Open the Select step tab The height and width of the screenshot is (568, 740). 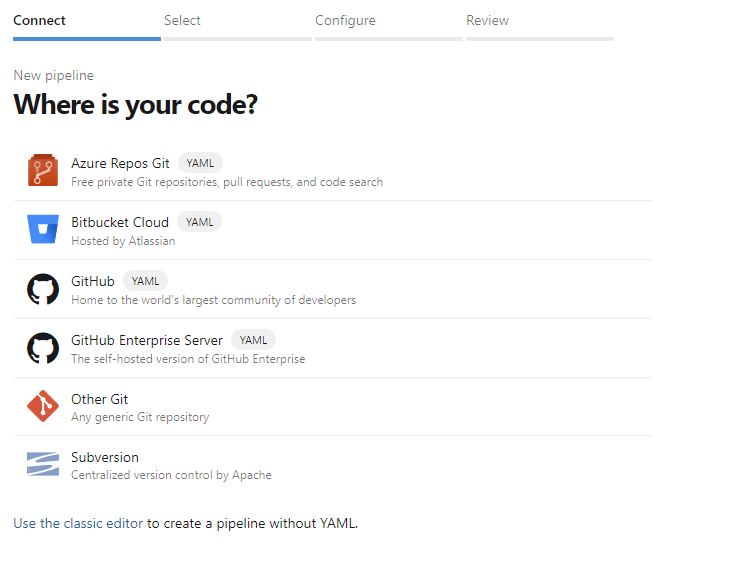[238, 26]
